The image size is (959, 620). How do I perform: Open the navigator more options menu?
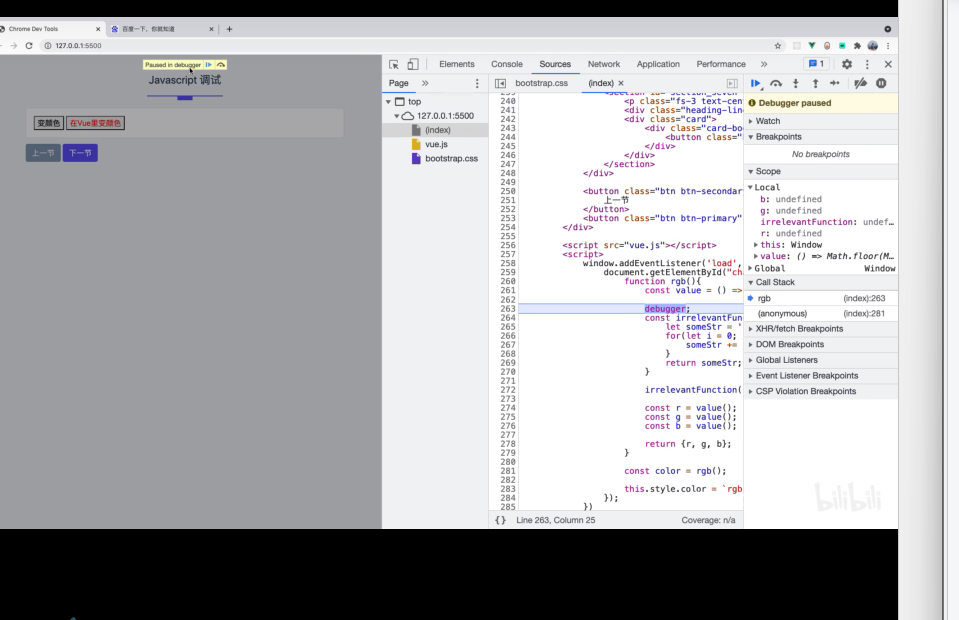477,83
